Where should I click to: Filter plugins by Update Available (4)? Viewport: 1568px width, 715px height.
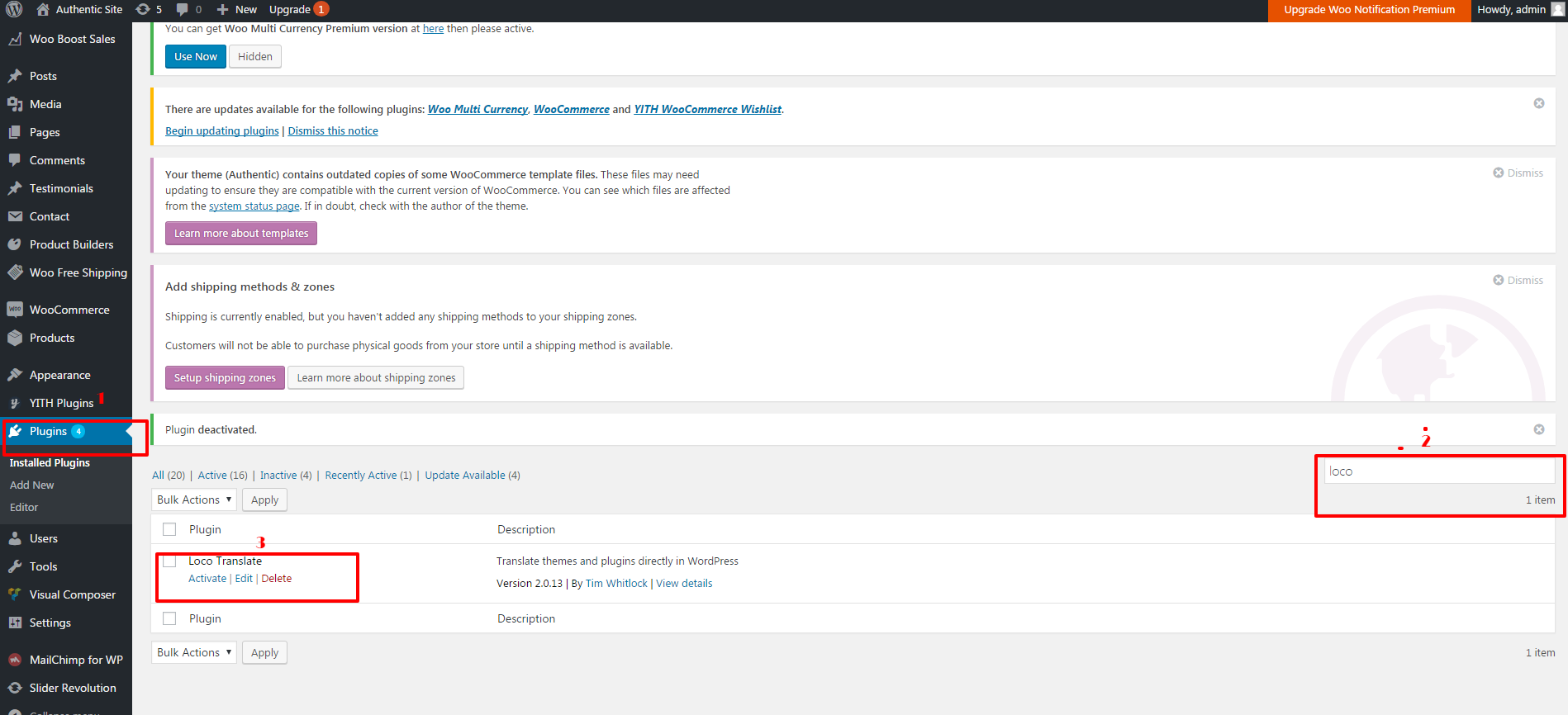point(473,475)
